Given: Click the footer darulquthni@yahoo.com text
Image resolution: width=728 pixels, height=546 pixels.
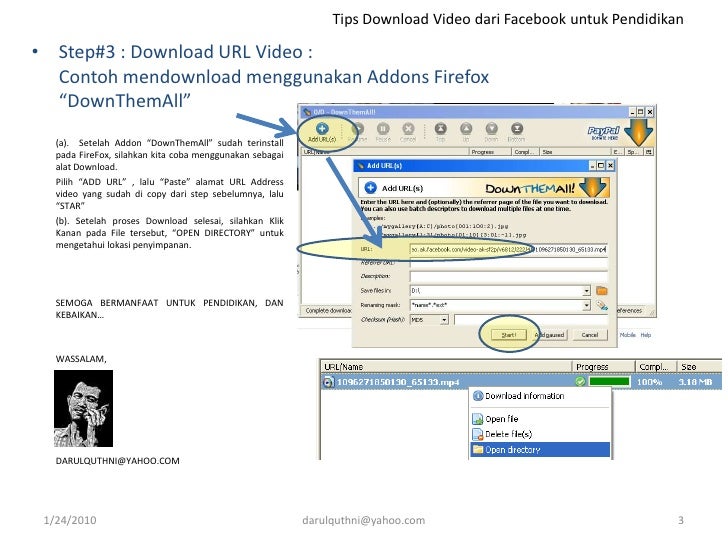Looking at the screenshot, I should (x=364, y=520).
